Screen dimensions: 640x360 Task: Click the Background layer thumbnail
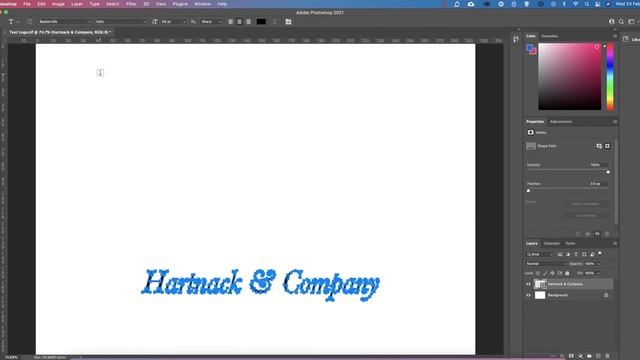pos(540,295)
